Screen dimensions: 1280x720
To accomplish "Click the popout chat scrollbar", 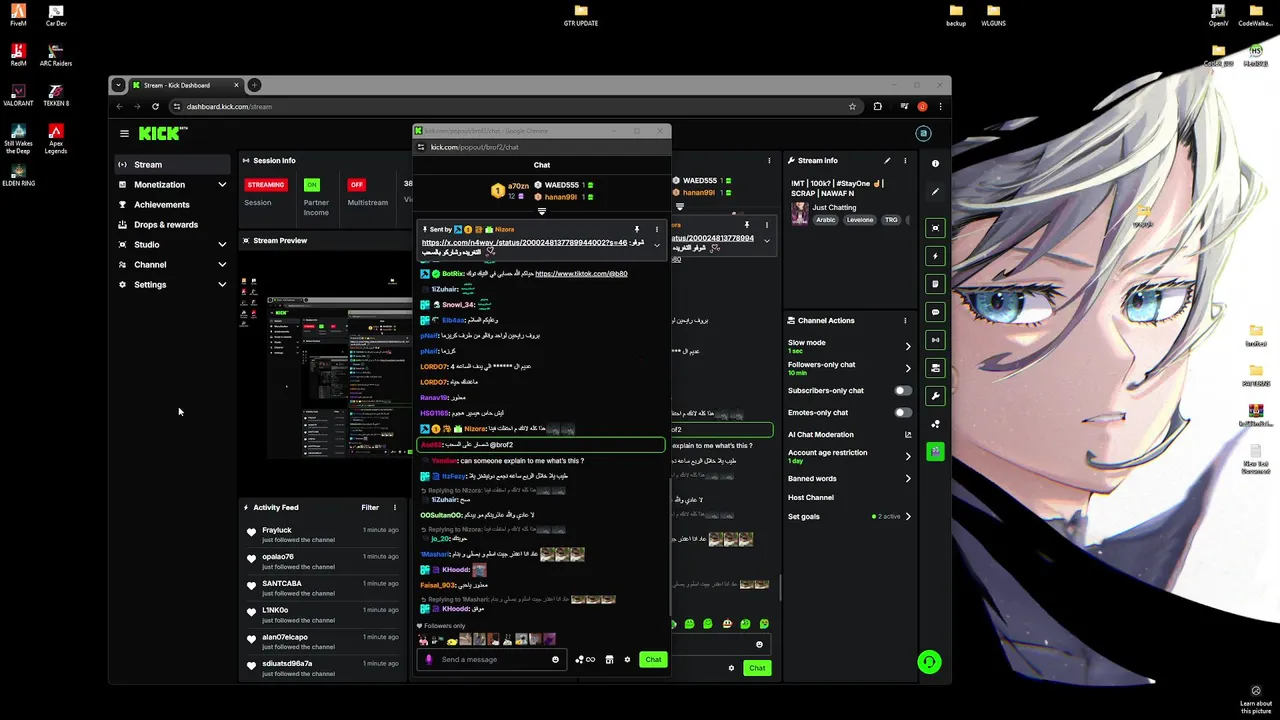I will (670, 545).
